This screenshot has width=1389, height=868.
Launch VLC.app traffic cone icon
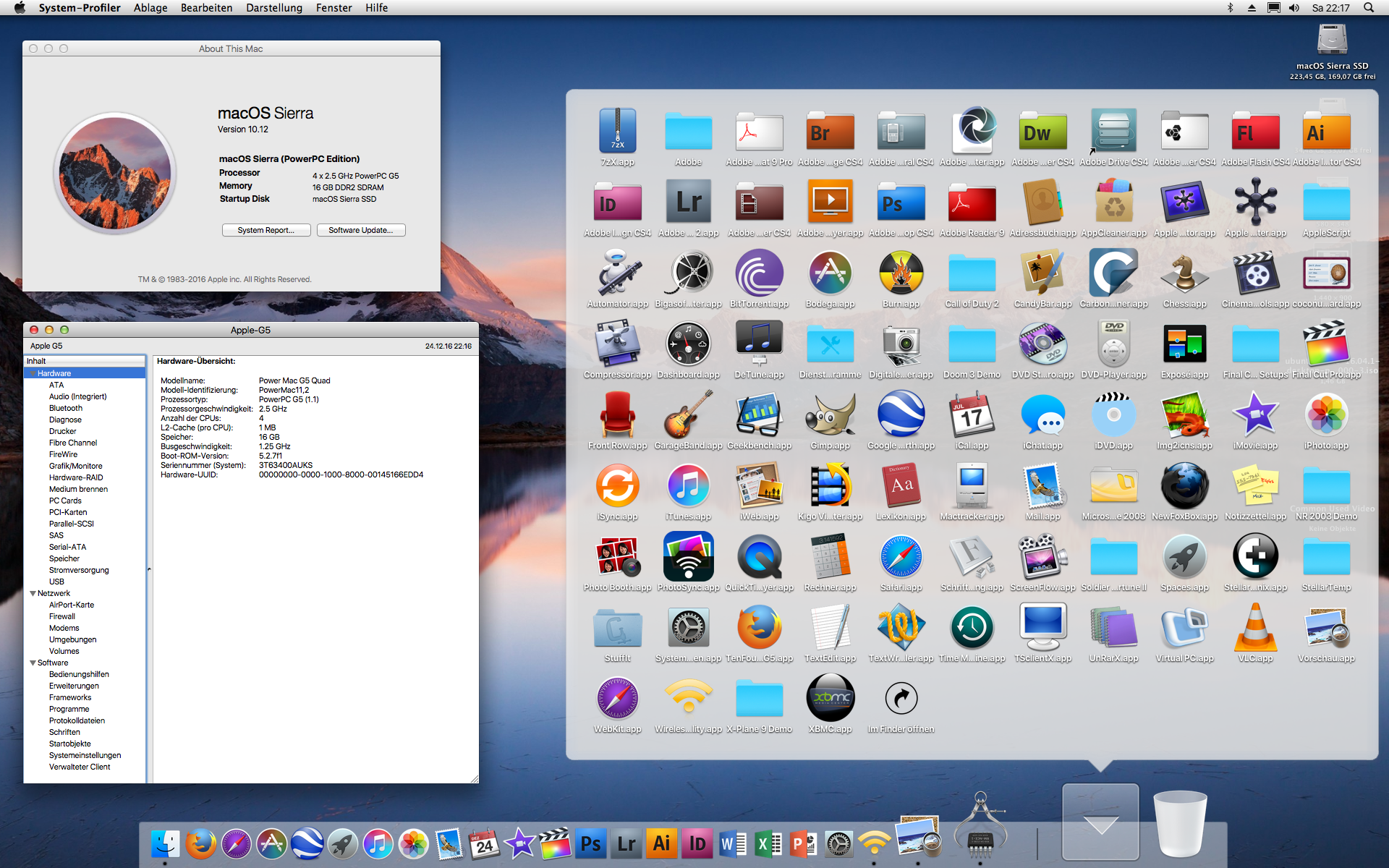1255,628
